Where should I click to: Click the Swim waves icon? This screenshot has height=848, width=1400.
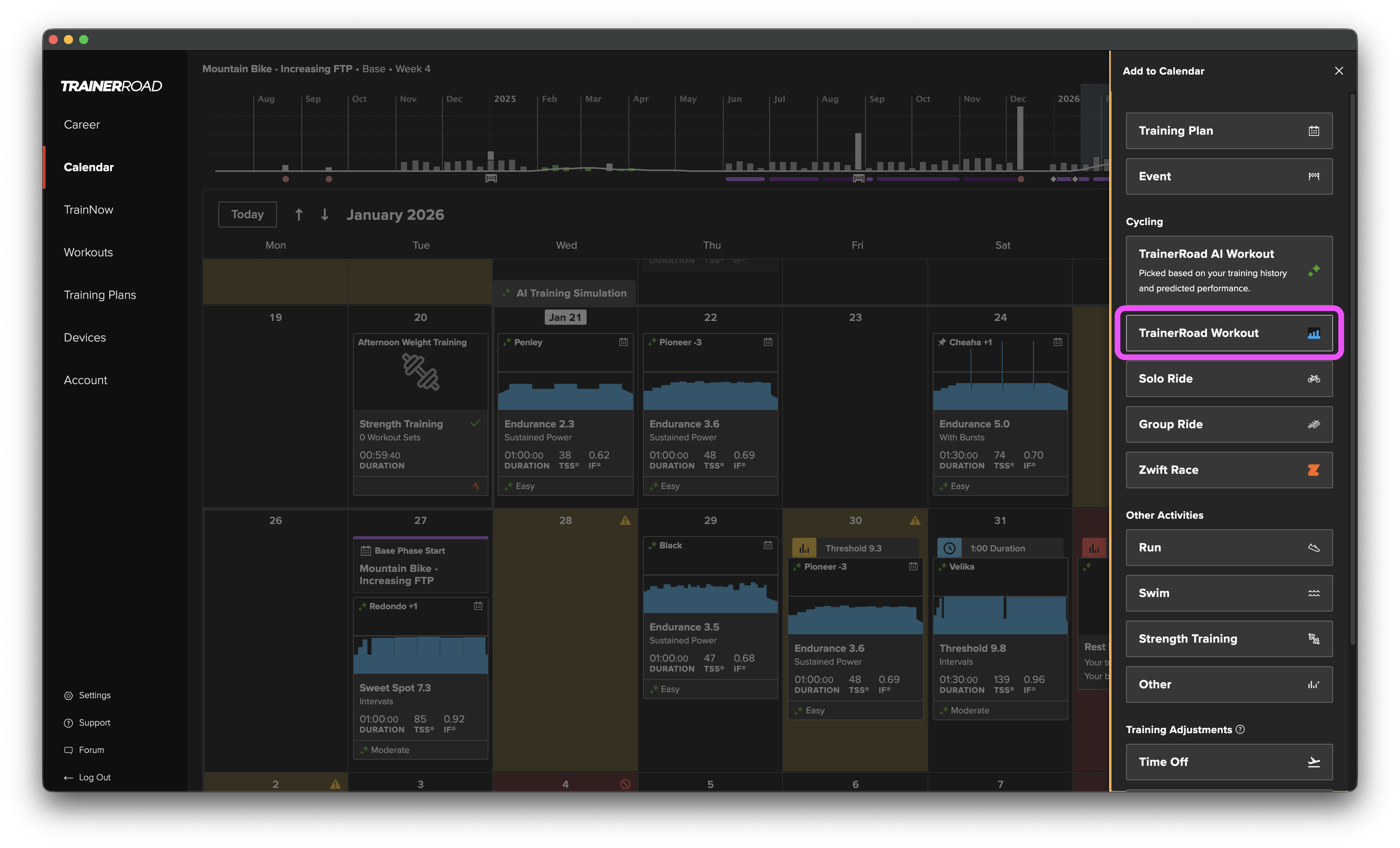coord(1314,593)
